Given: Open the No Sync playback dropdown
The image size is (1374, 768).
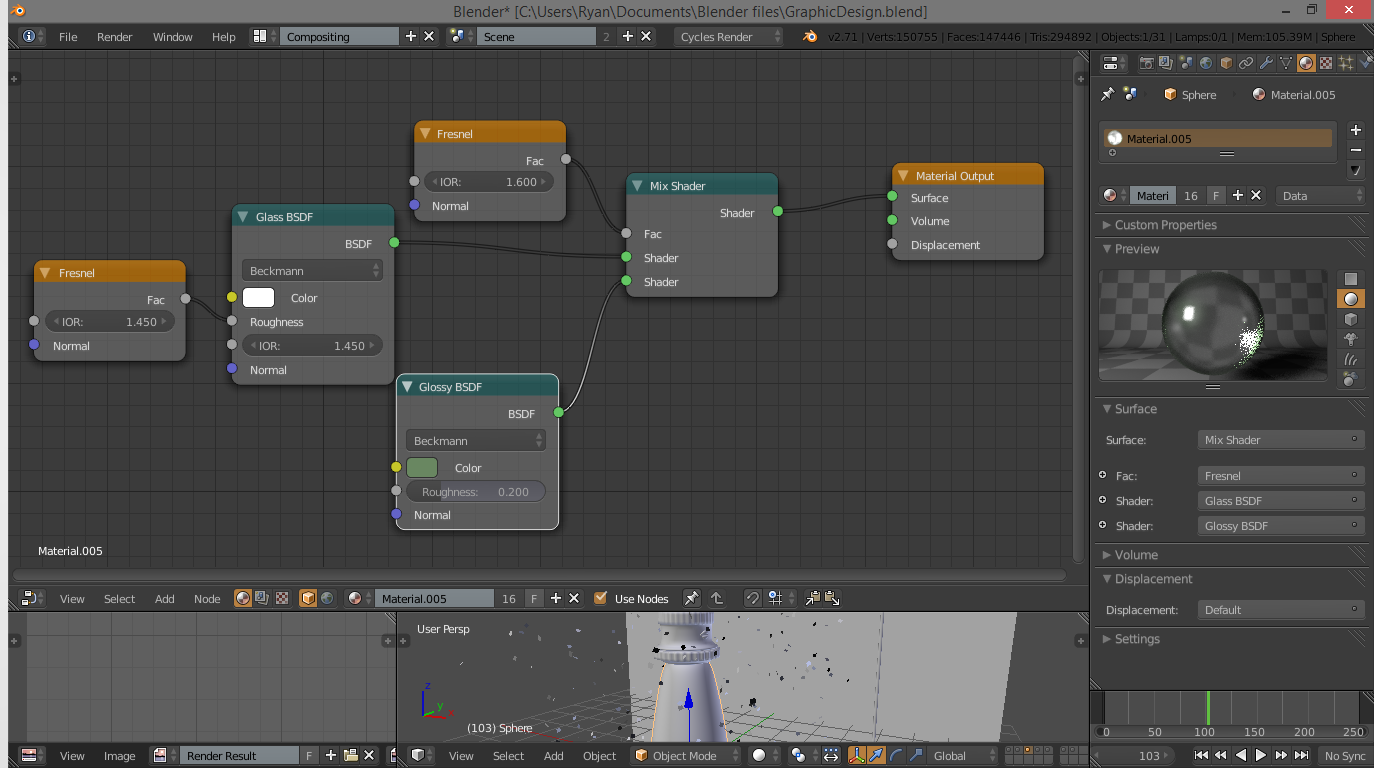Looking at the screenshot, I should (1345, 756).
